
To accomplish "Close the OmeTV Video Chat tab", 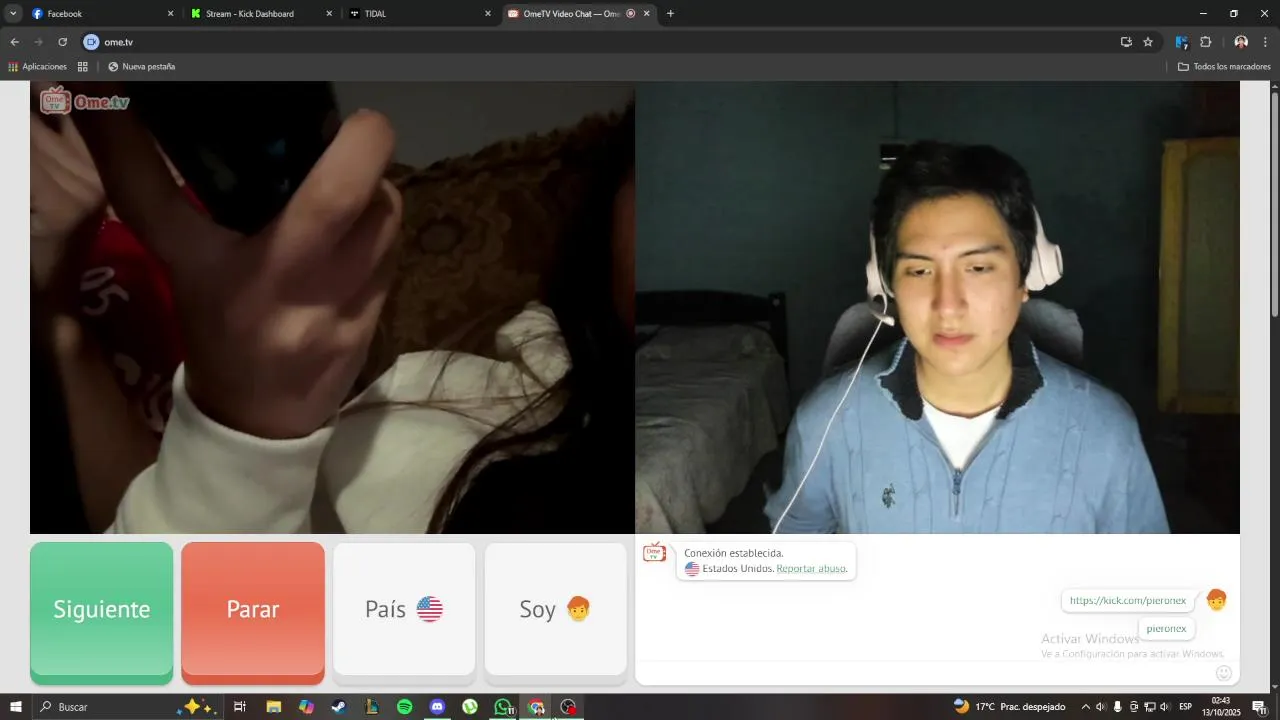I will (646, 14).
